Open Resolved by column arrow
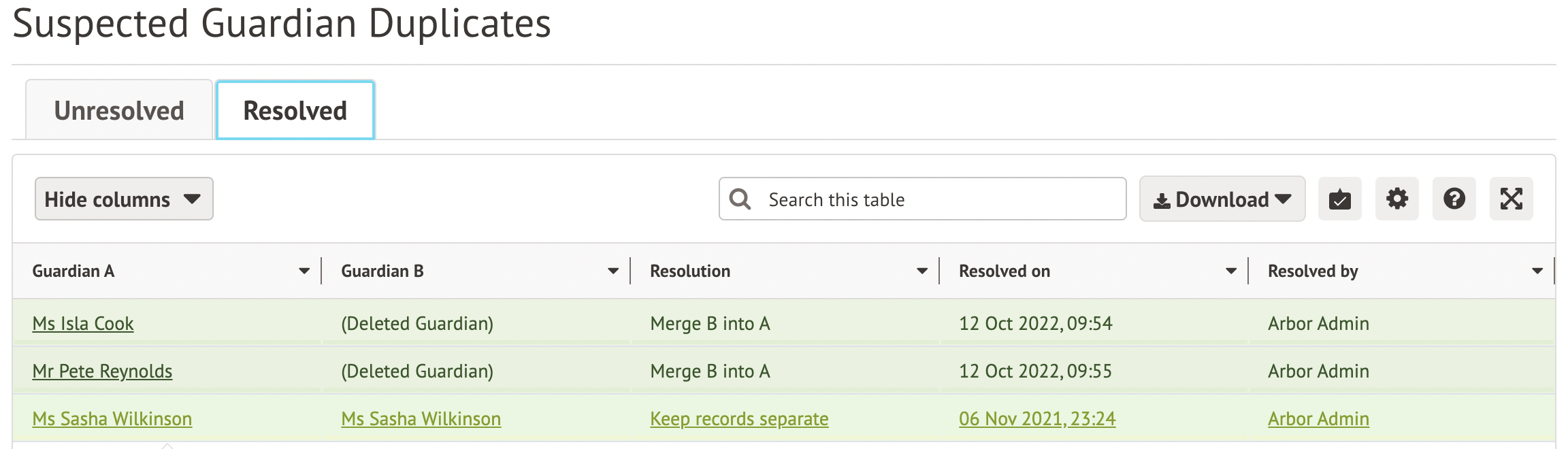The width and height of the screenshot is (1568, 449). point(1537,271)
